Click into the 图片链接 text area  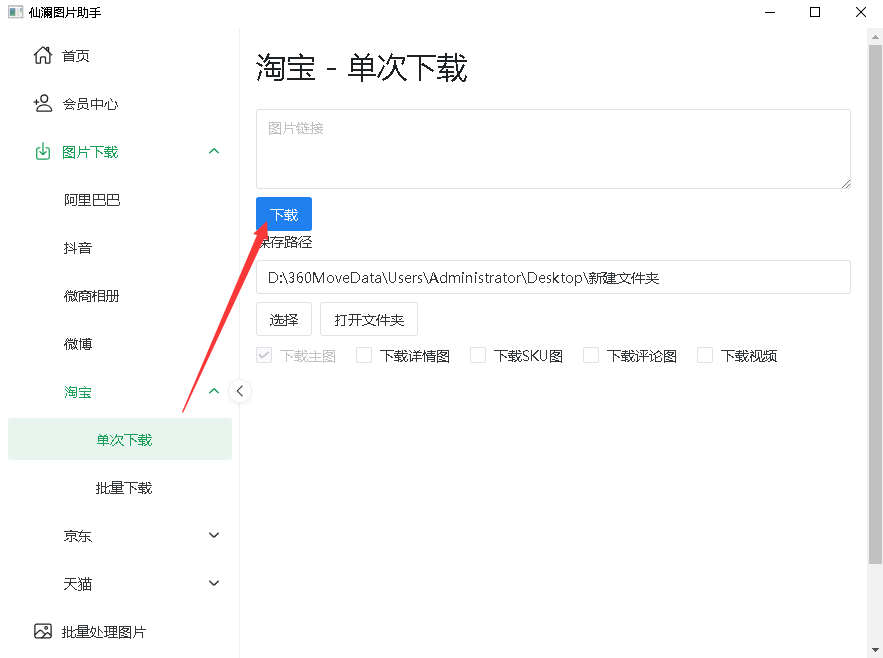click(x=553, y=149)
